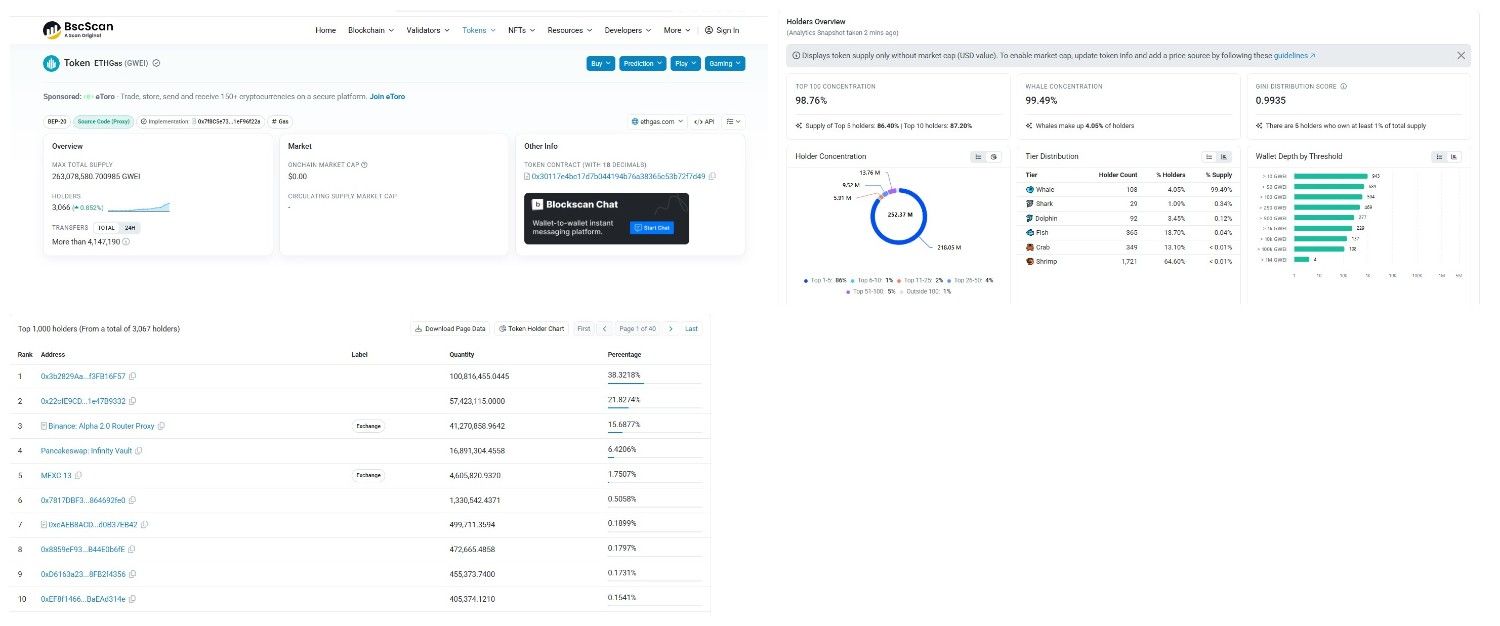Copy address 0xD6163a23...8FB2f4356
The width and height of the screenshot is (1500, 626).
[x=132, y=574]
